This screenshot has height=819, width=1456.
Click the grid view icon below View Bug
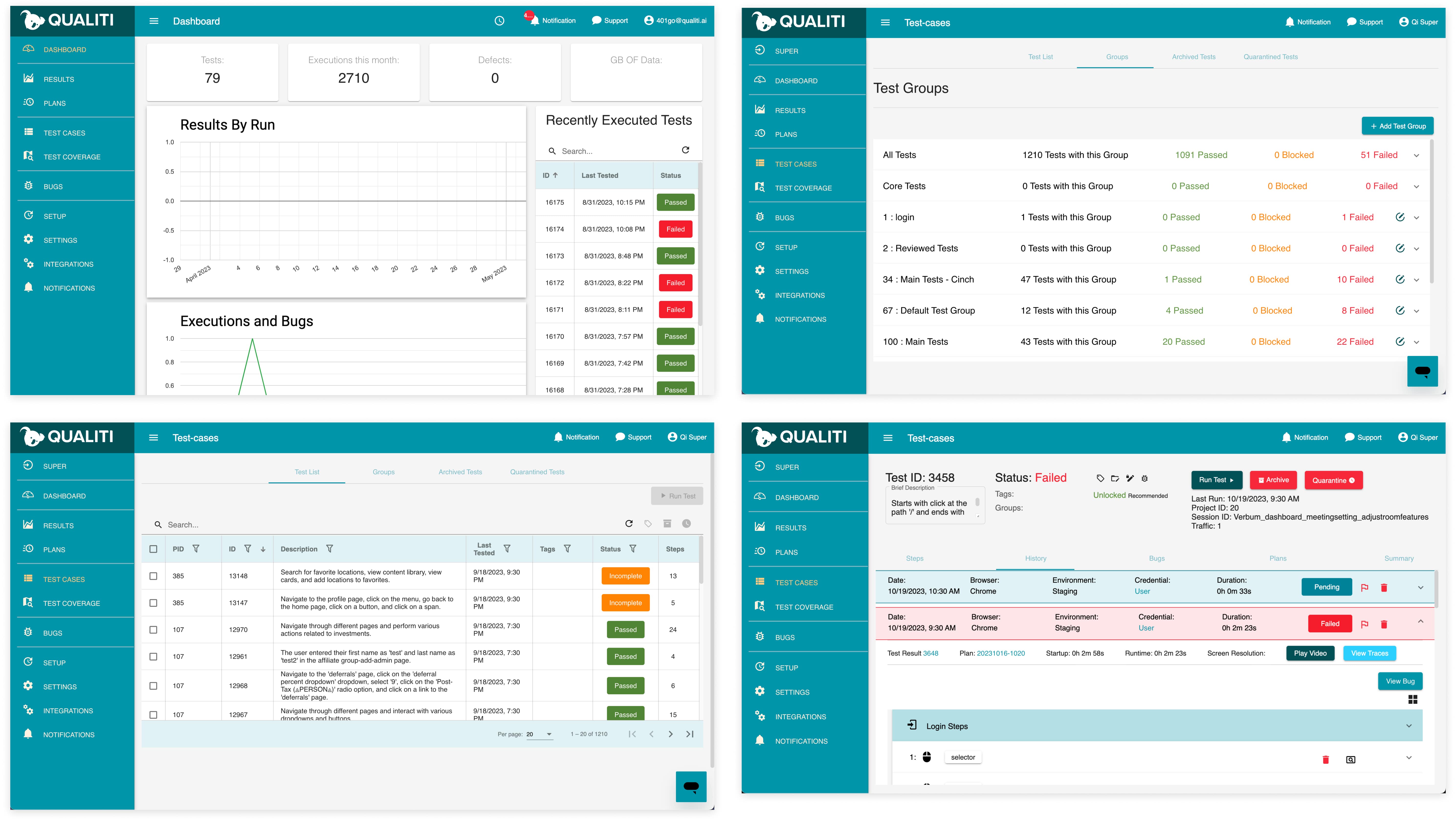1412,700
